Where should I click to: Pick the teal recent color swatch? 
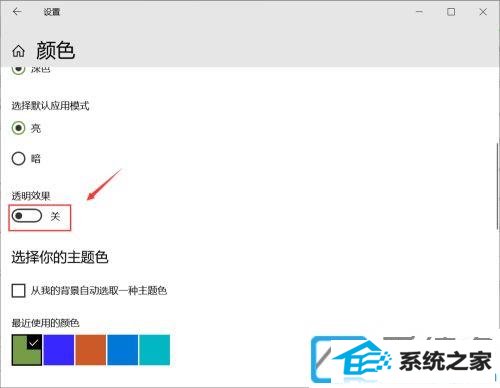tap(154, 350)
